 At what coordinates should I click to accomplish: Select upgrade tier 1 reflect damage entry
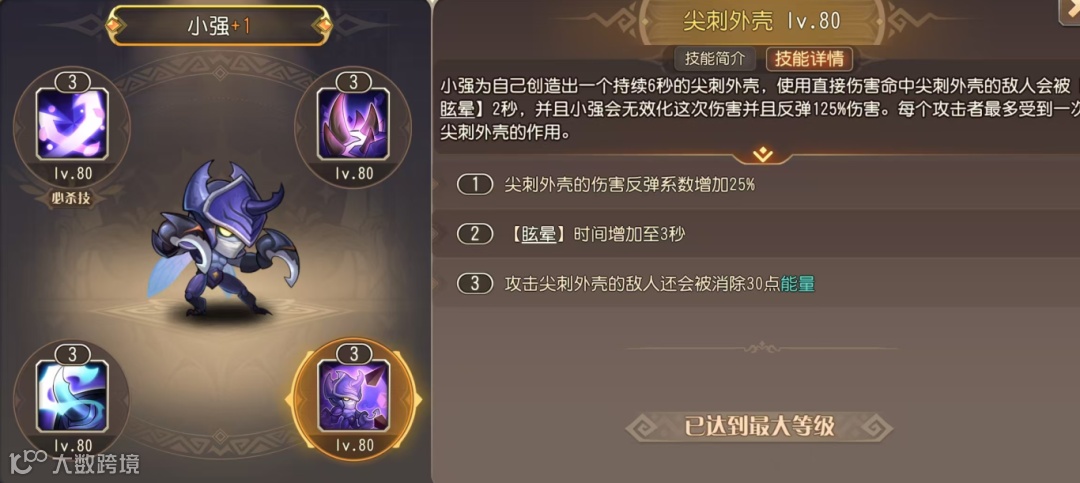click(x=755, y=185)
